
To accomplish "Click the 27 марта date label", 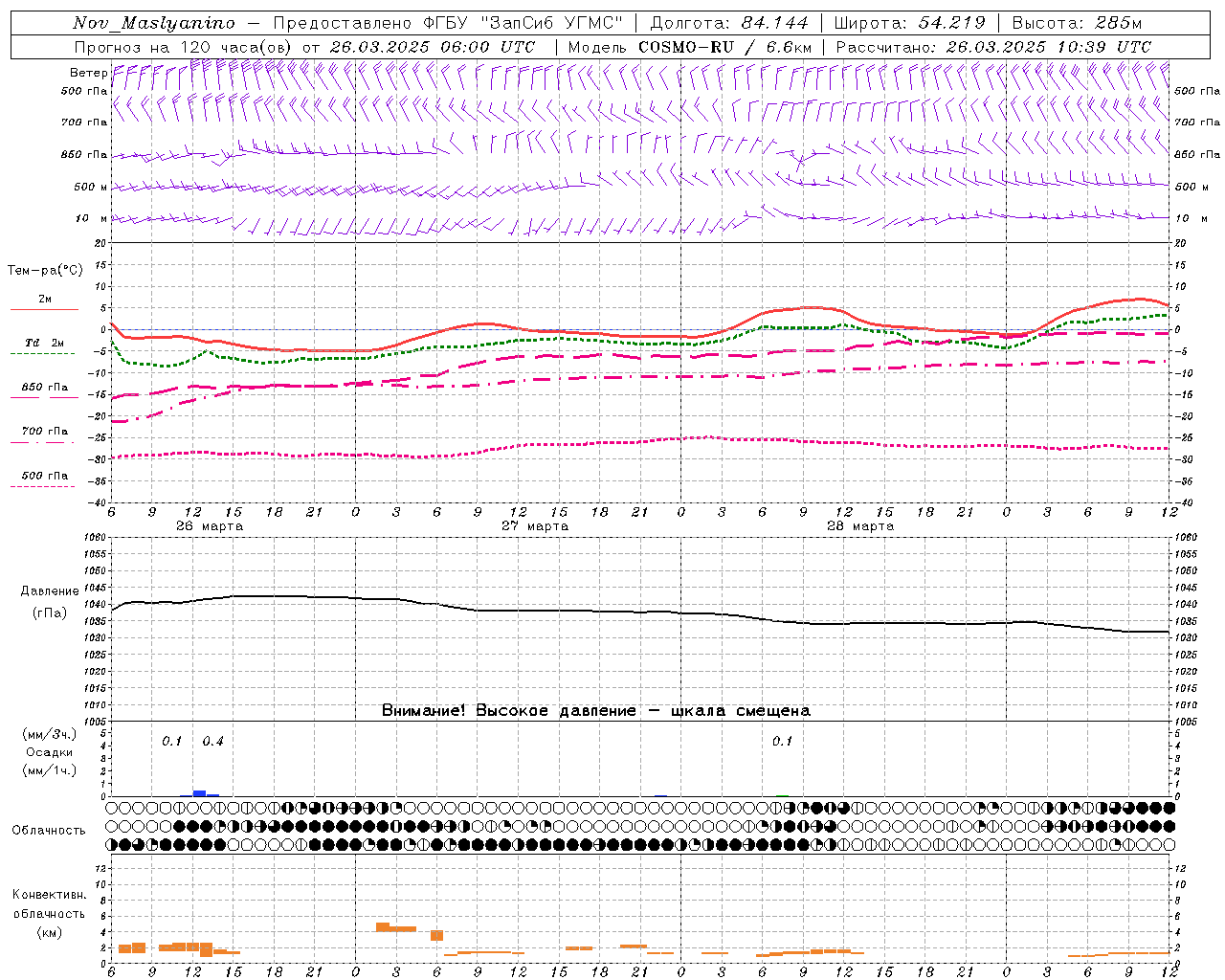I will (x=535, y=526).
